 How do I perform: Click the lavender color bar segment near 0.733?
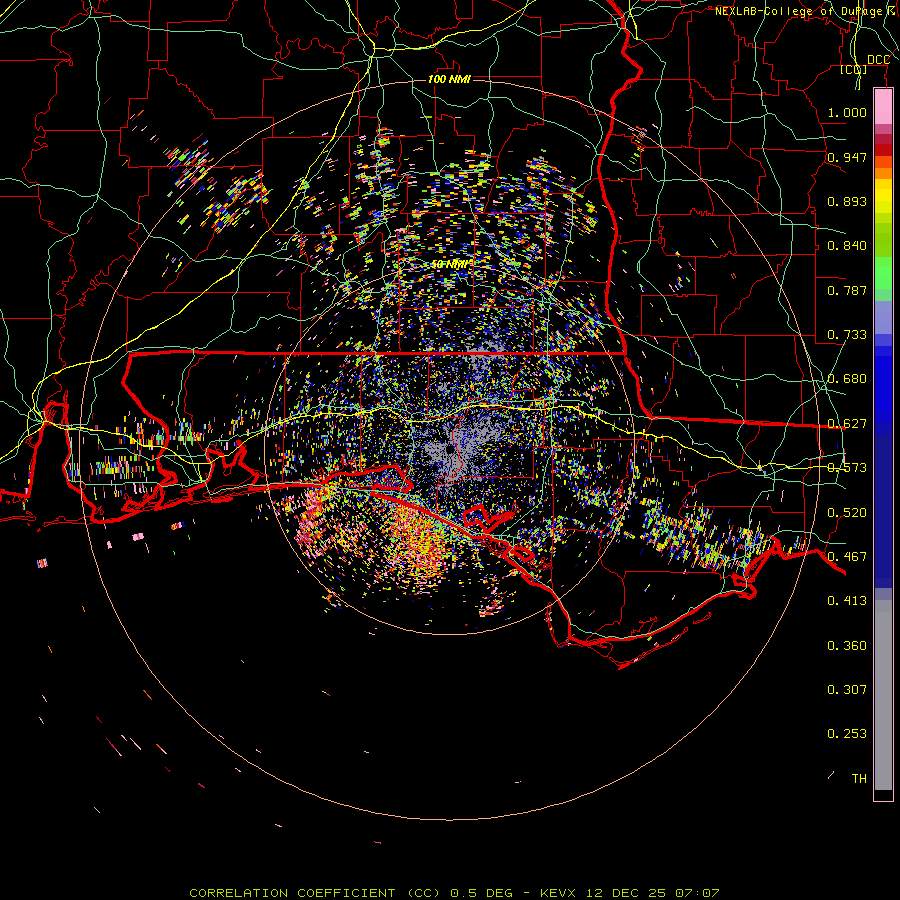[x=883, y=317]
